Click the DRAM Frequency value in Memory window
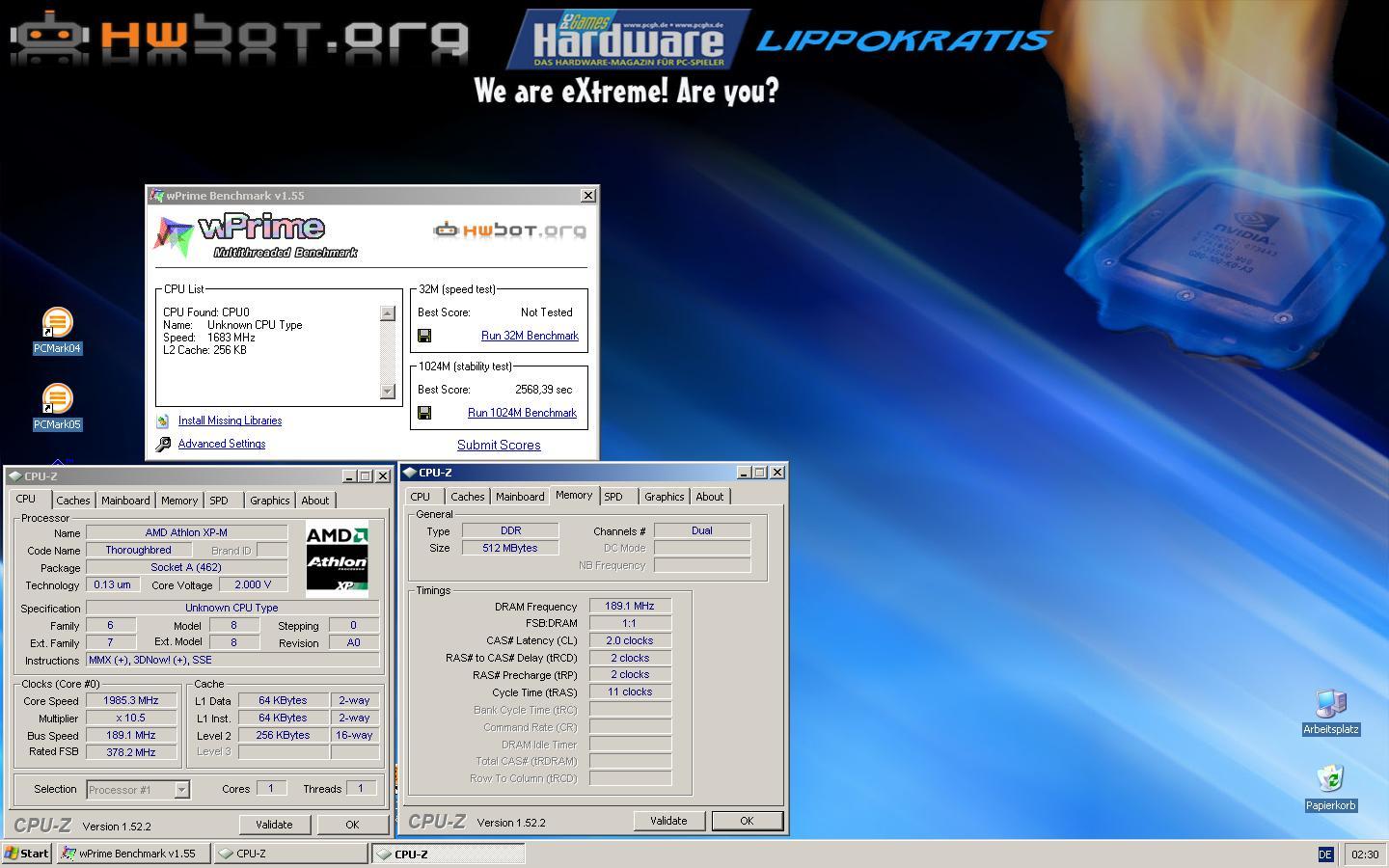 (x=630, y=606)
